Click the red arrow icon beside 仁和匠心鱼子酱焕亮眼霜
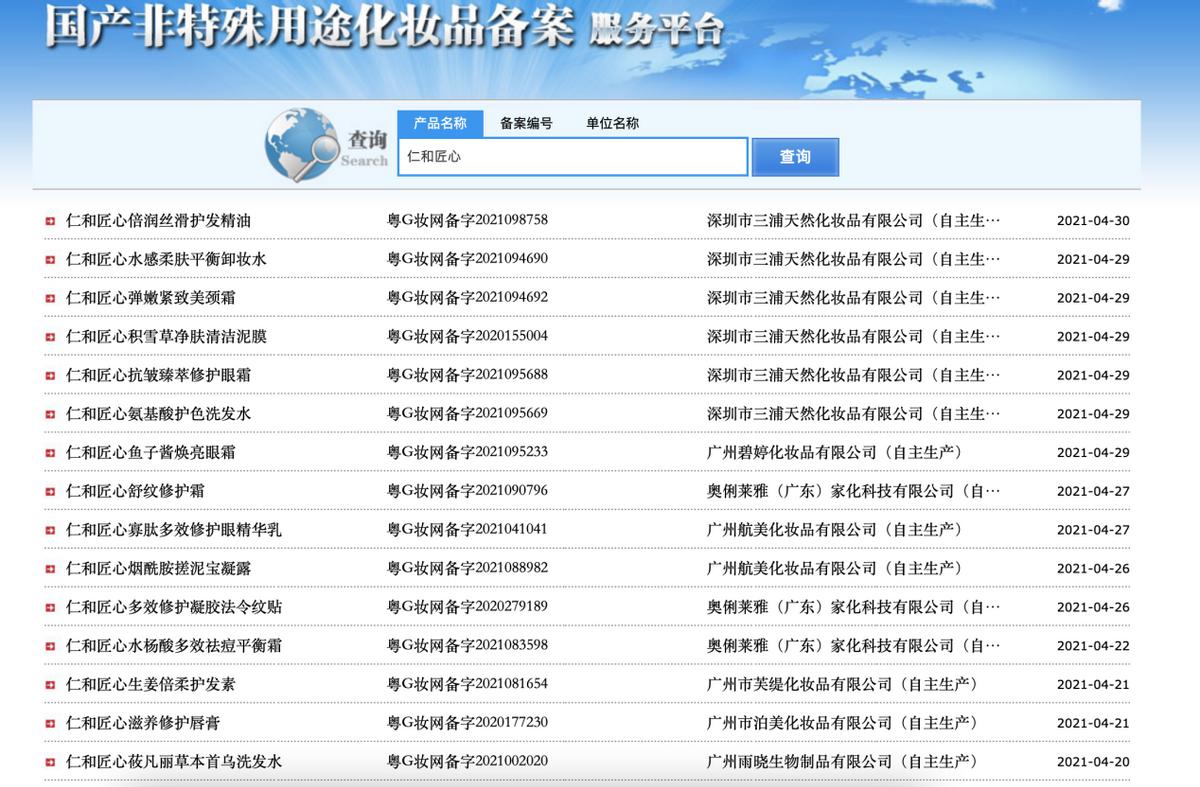This screenshot has height=787, width=1200. [48, 451]
